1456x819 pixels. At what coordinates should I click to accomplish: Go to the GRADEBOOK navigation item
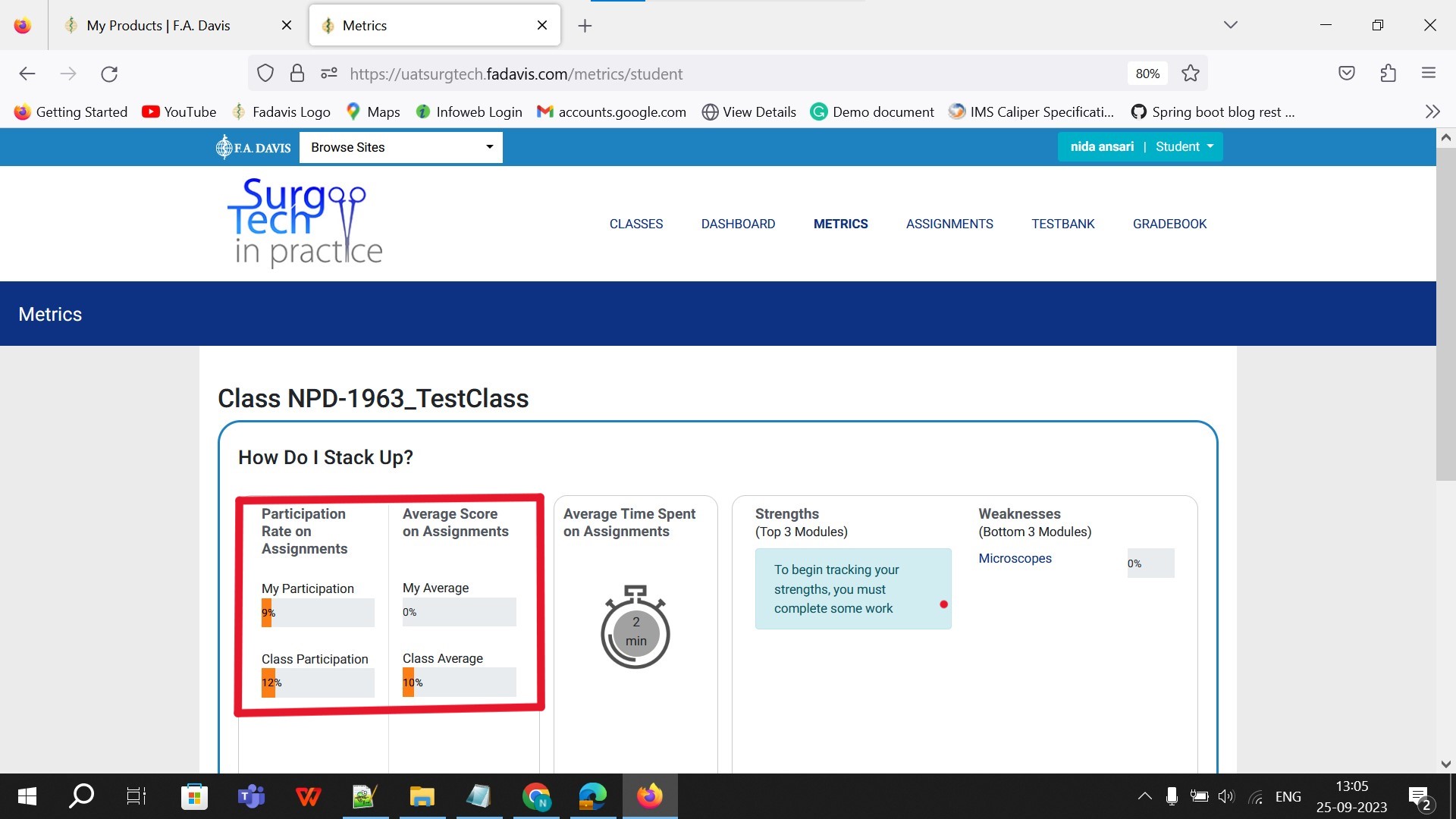[x=1169, y=224]
